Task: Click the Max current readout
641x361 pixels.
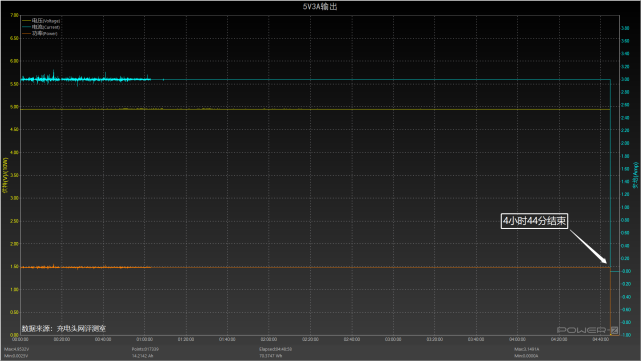Action: click(x=527, y=349)
